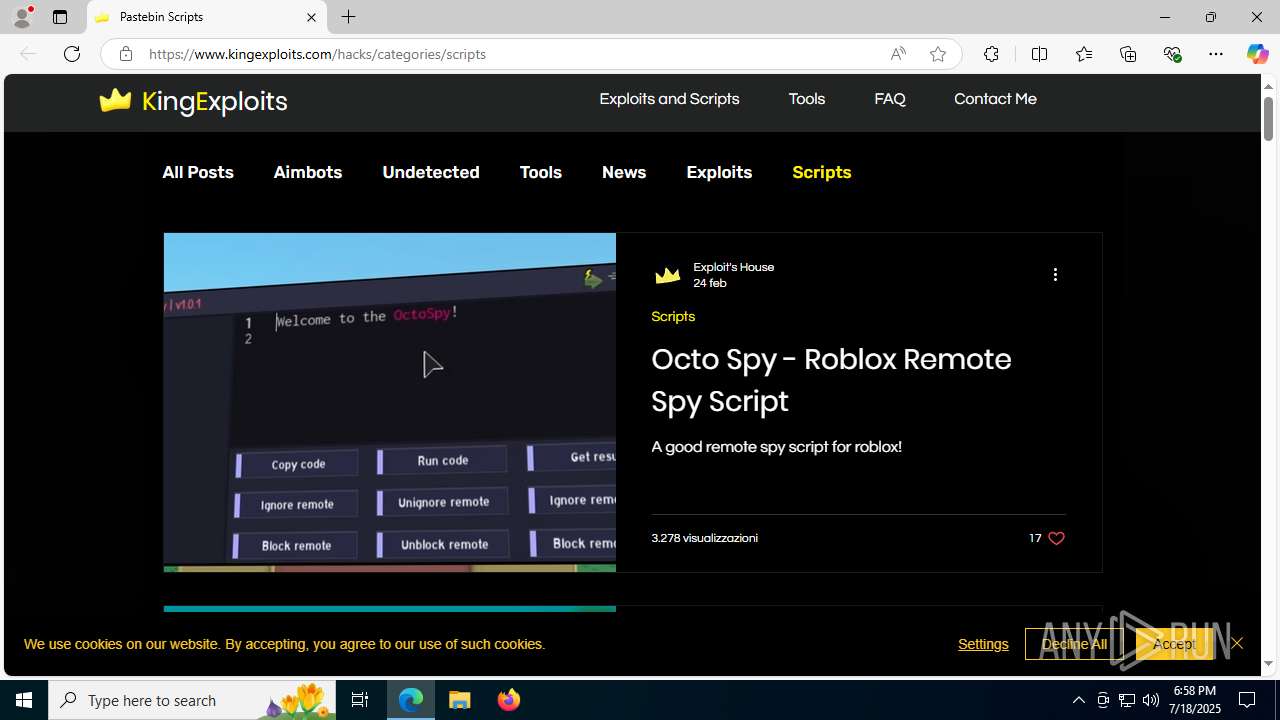Screen dimensions: 1280x720
Task: Click the 'A good remote spy script' description
Action: (777, 447)
